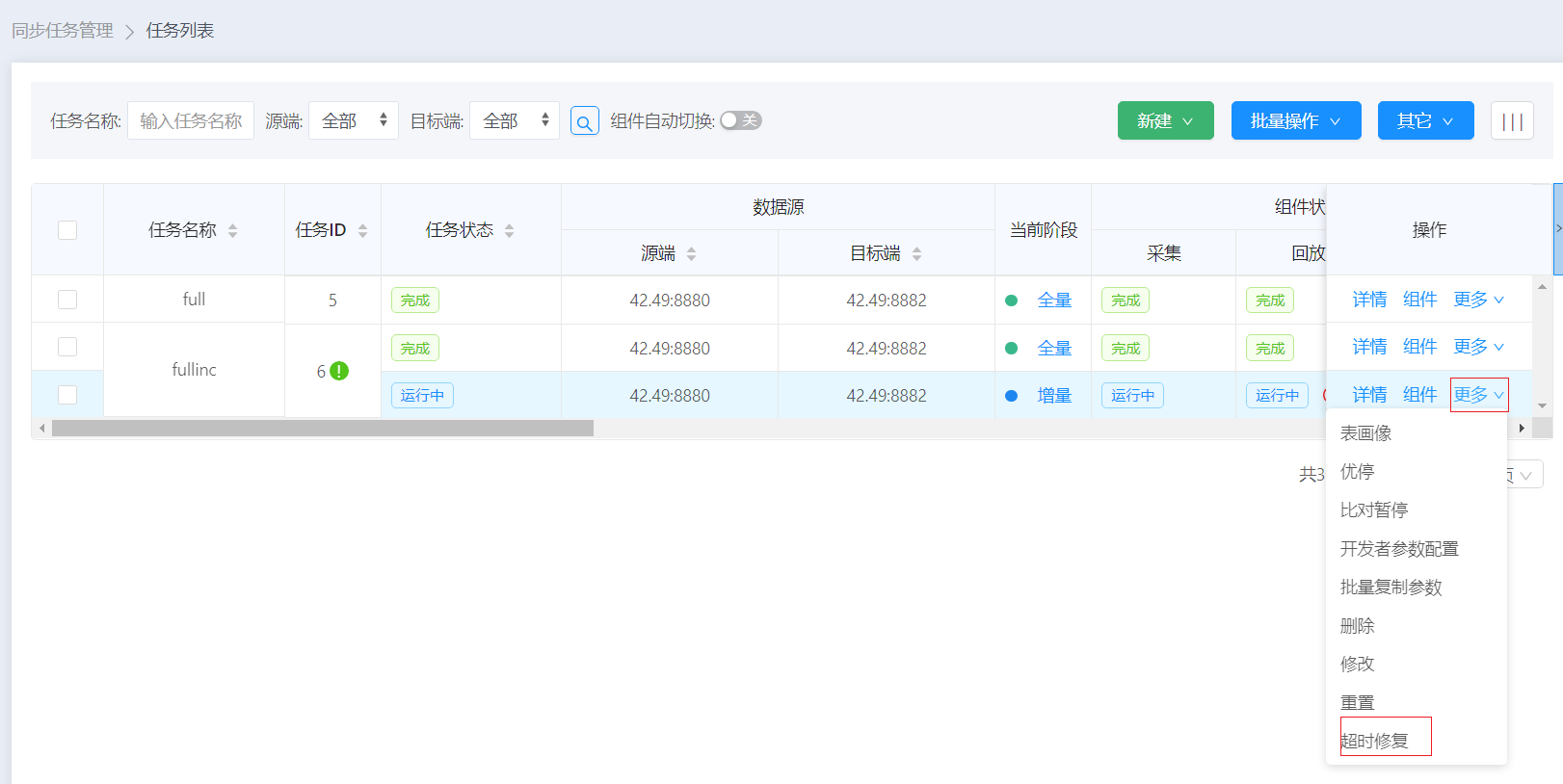This screenshot has width=1563, height=784.
Task: Expand the 批量操作 dropdown
Action: click(1296, 120)
